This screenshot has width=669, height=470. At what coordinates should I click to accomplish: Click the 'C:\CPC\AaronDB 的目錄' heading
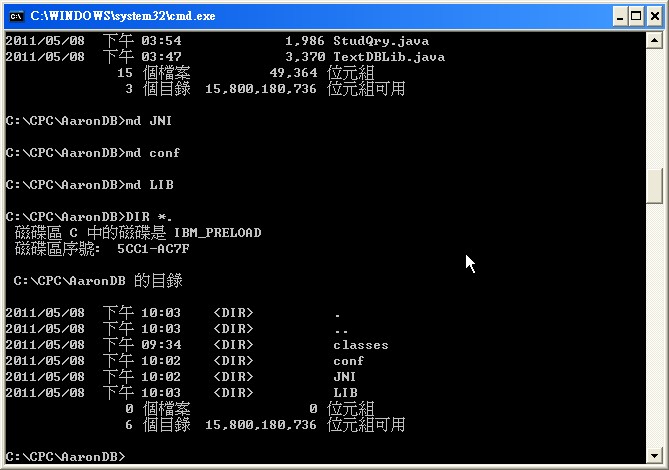tap(98, 281)
